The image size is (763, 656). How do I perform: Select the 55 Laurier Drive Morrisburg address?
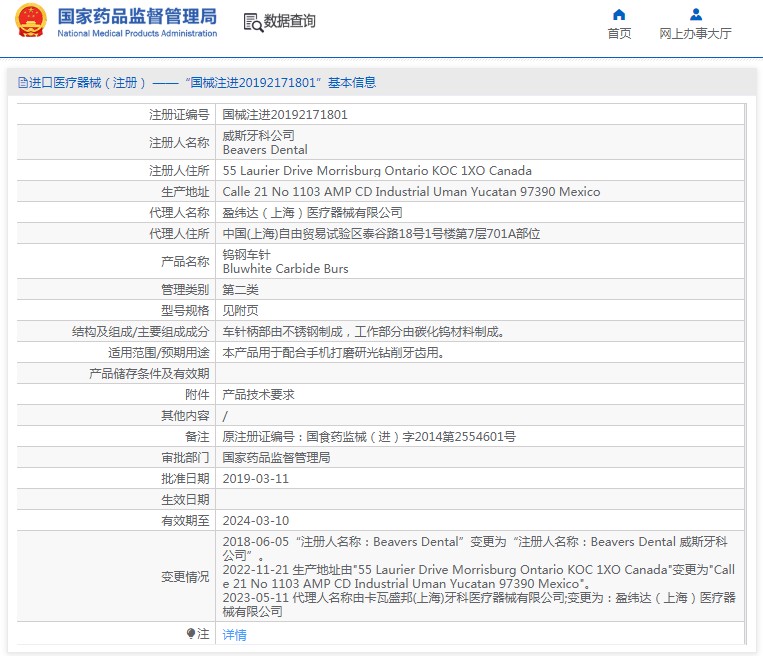click(x=377, y=171)
